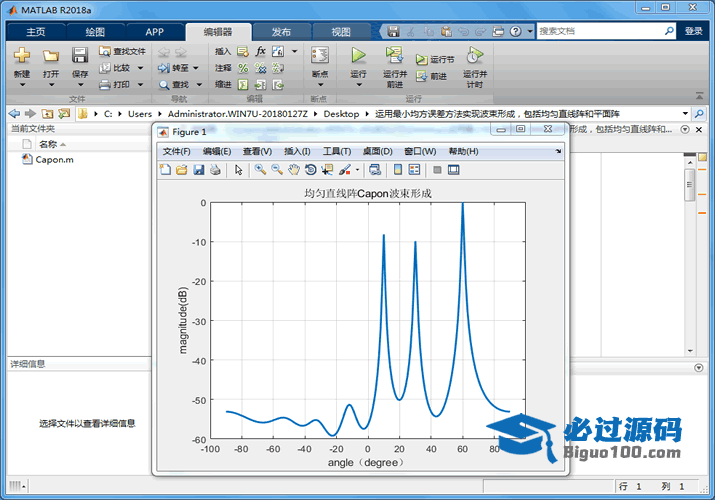The image size is (715, 500).
Task: Click the Save (保存) icon in ribbon
Action: (x=80, y=56)
